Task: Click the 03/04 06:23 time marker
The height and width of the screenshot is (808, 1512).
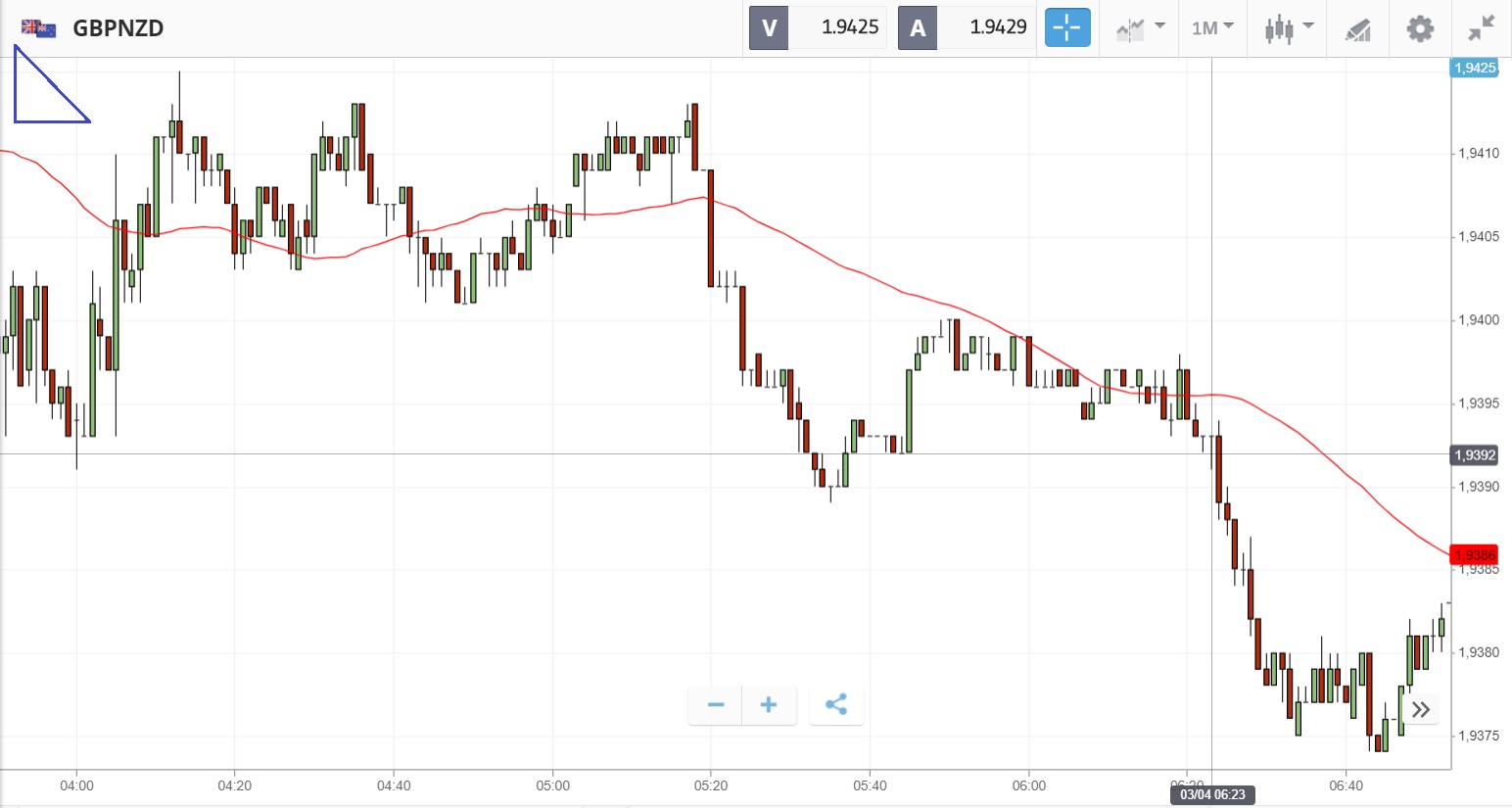Action: [1212, 794]
